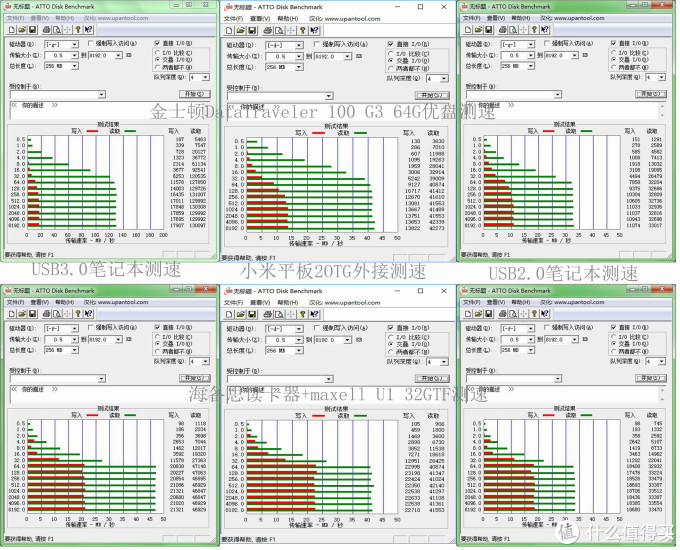This screenshot has height=550, width=680.
Task: Click the New file icon in top-left window
Action: [12, 30]
